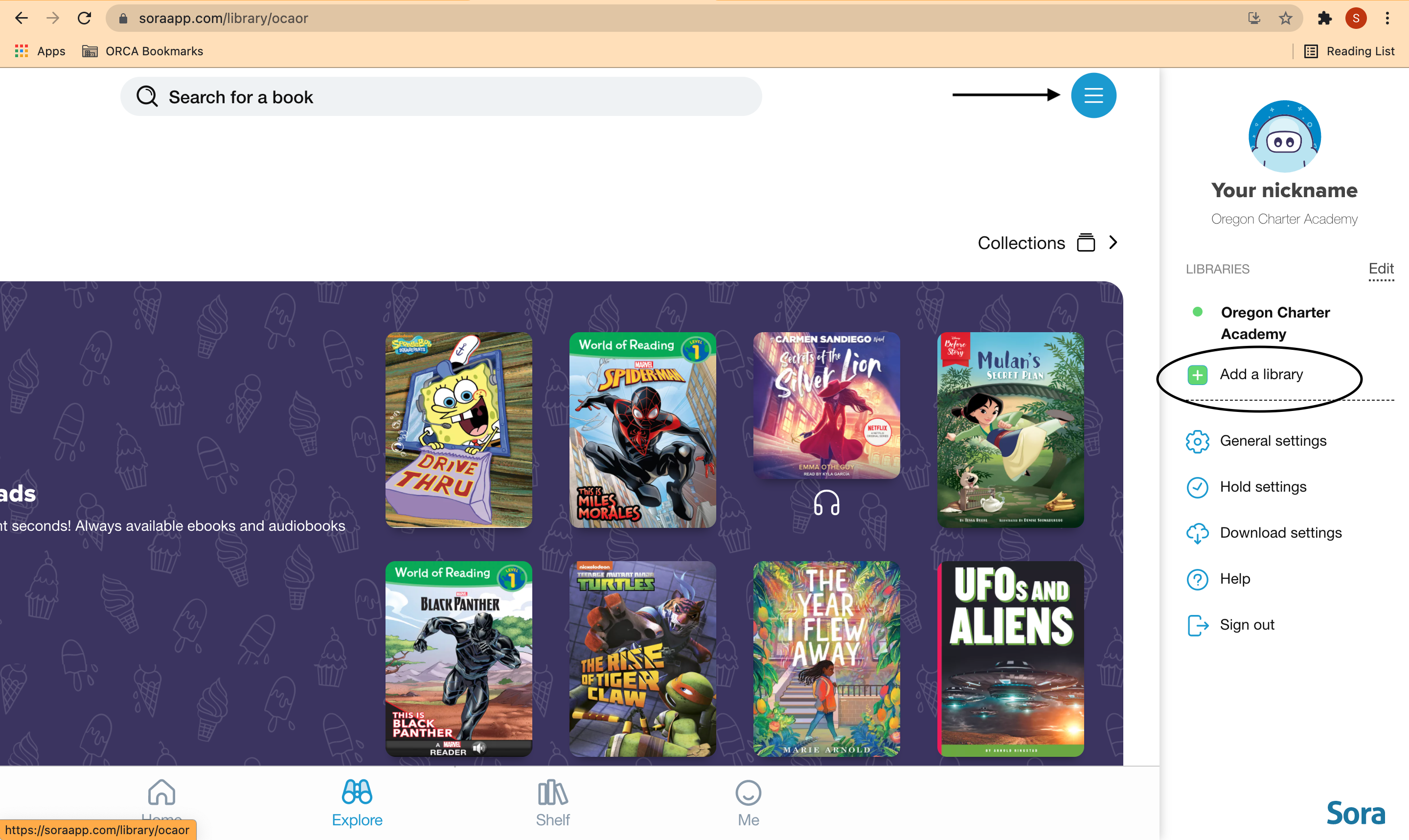Click the browser forward arrow
This screenshot has width=1409, height=840.
pos(53,18)
